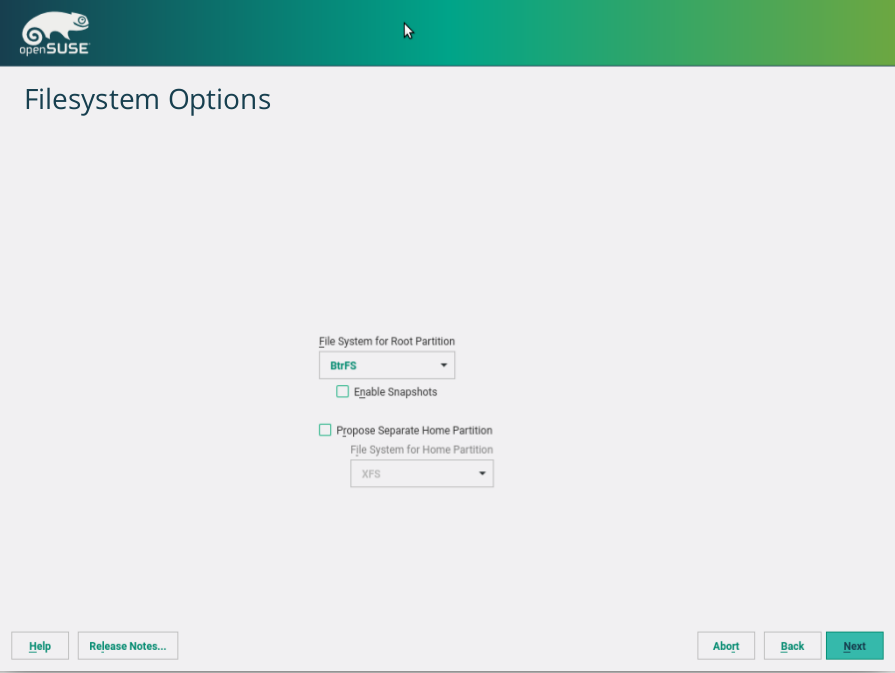
Task: Select the BtrFS value in root combo box
Action: click(344, 366)
